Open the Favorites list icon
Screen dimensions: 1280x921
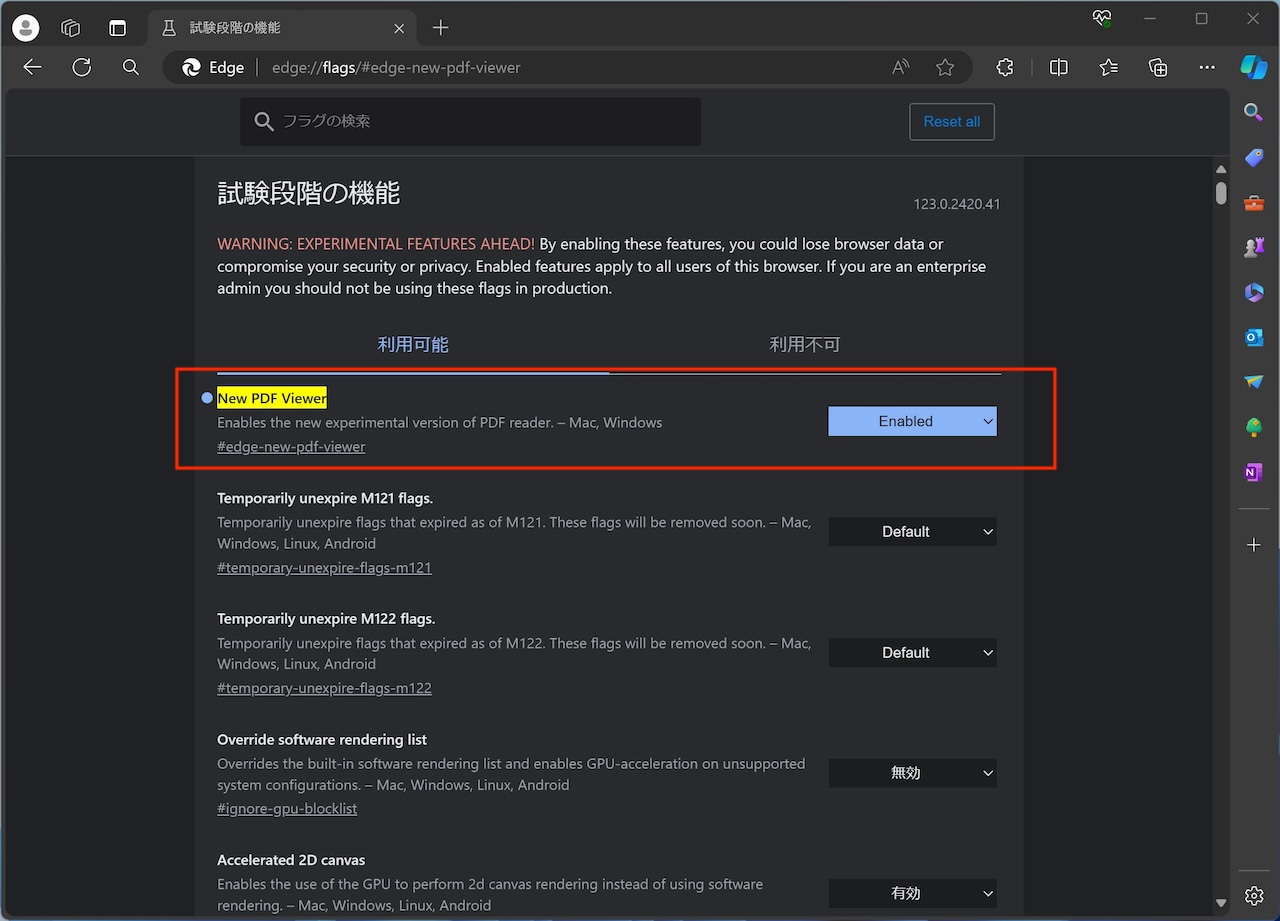(x=1108, y=67)
